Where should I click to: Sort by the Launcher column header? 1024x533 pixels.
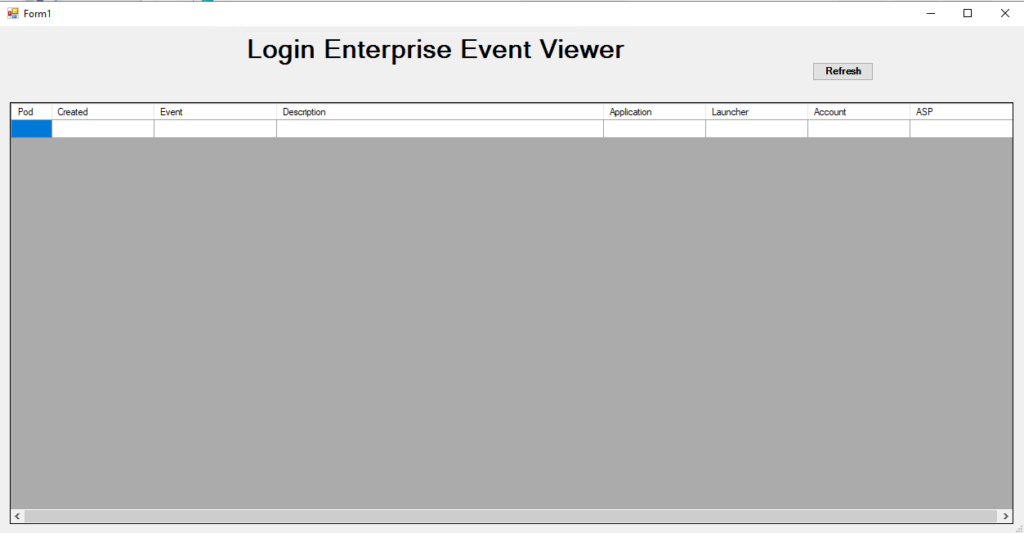click(756, 112)
